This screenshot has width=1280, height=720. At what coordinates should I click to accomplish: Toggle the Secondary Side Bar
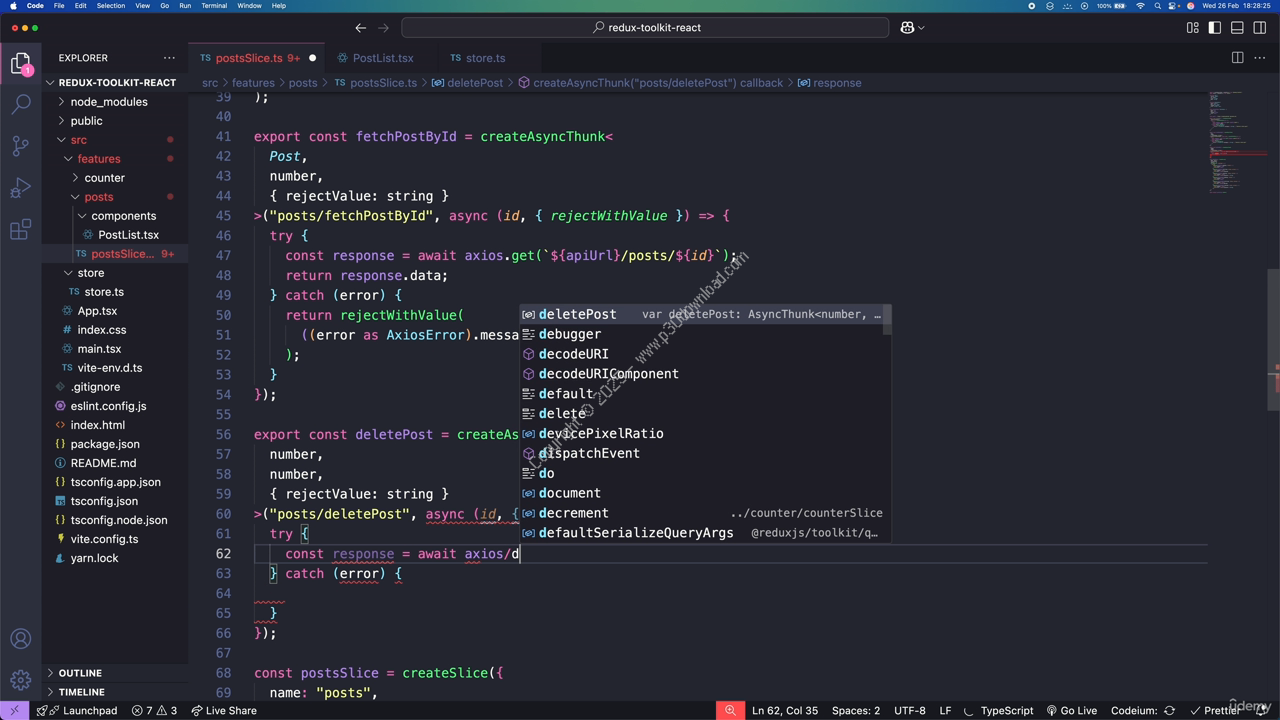pyautogui.click(x=1257, y=27)
